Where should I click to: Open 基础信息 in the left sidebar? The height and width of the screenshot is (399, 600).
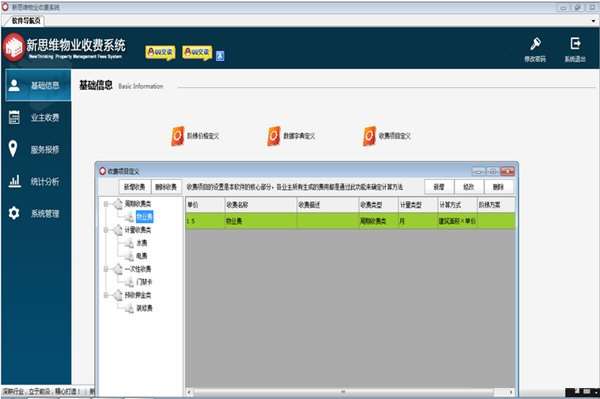[38, 85]
